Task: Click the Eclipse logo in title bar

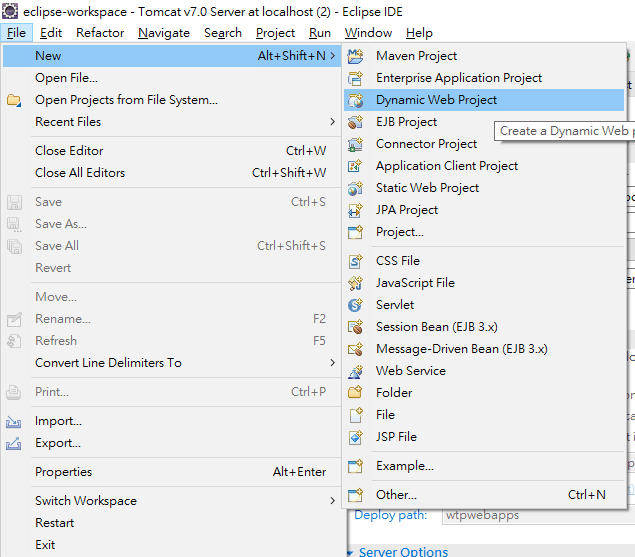Action: click(x=10, y=11)
